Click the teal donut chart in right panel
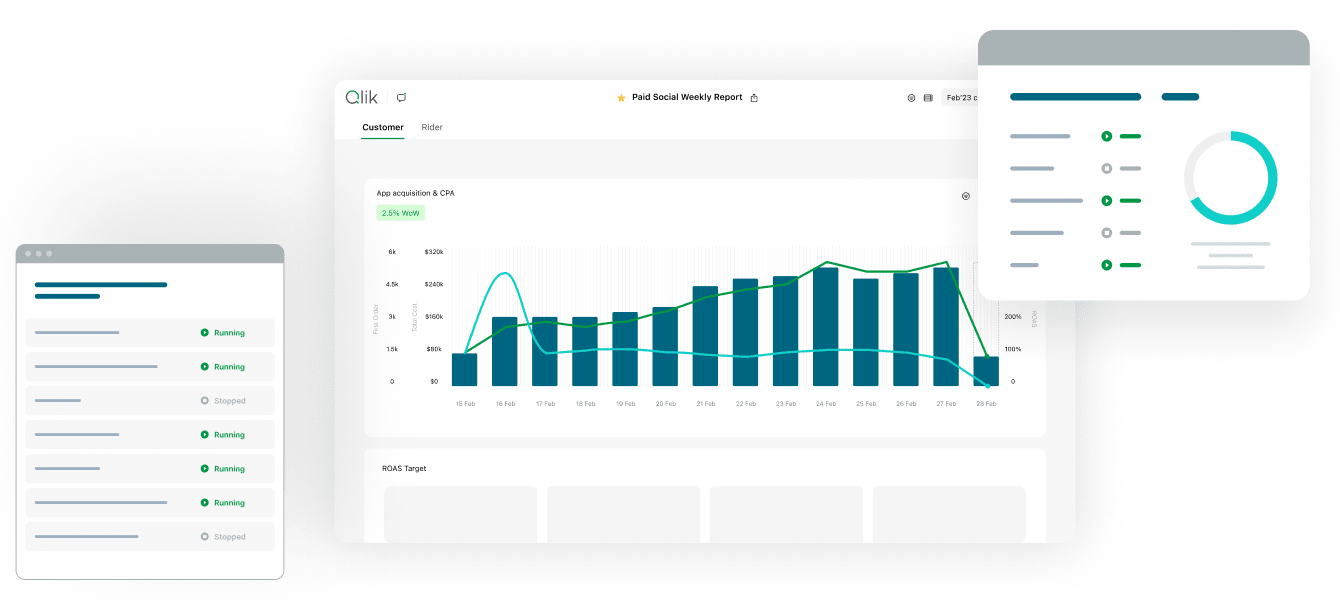Screen dimensions: 1340x600 coord(1230,176)
